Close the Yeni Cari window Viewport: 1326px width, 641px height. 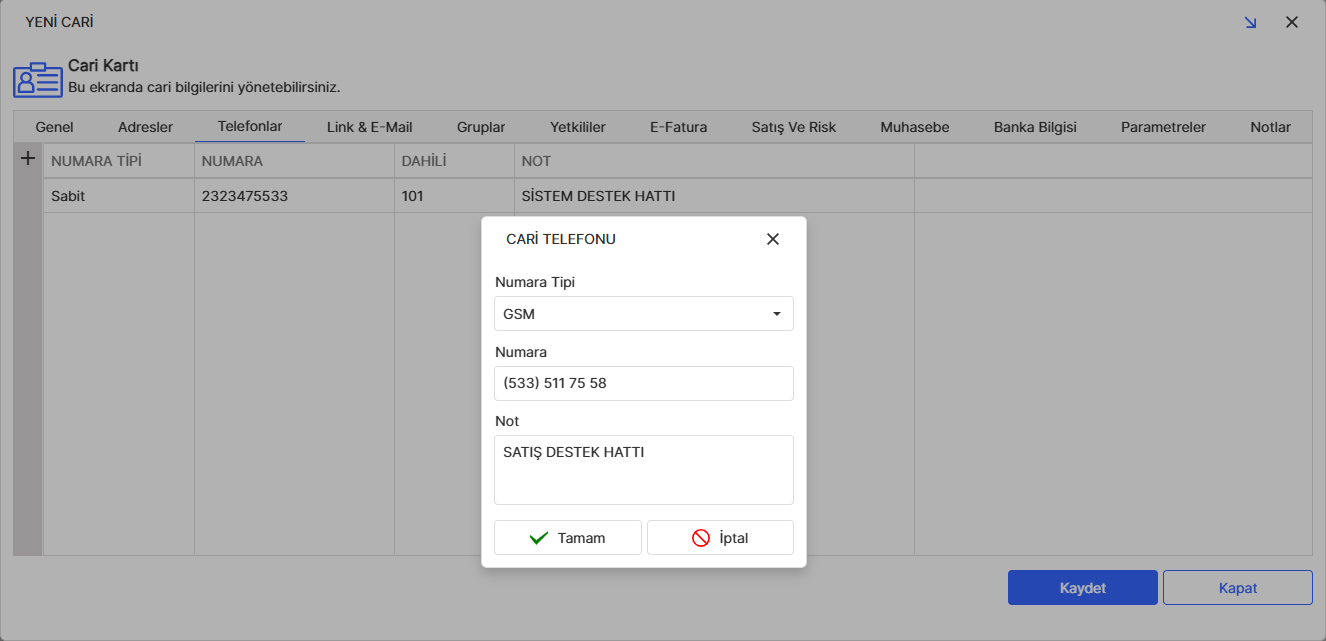(x=1292, y=22)
